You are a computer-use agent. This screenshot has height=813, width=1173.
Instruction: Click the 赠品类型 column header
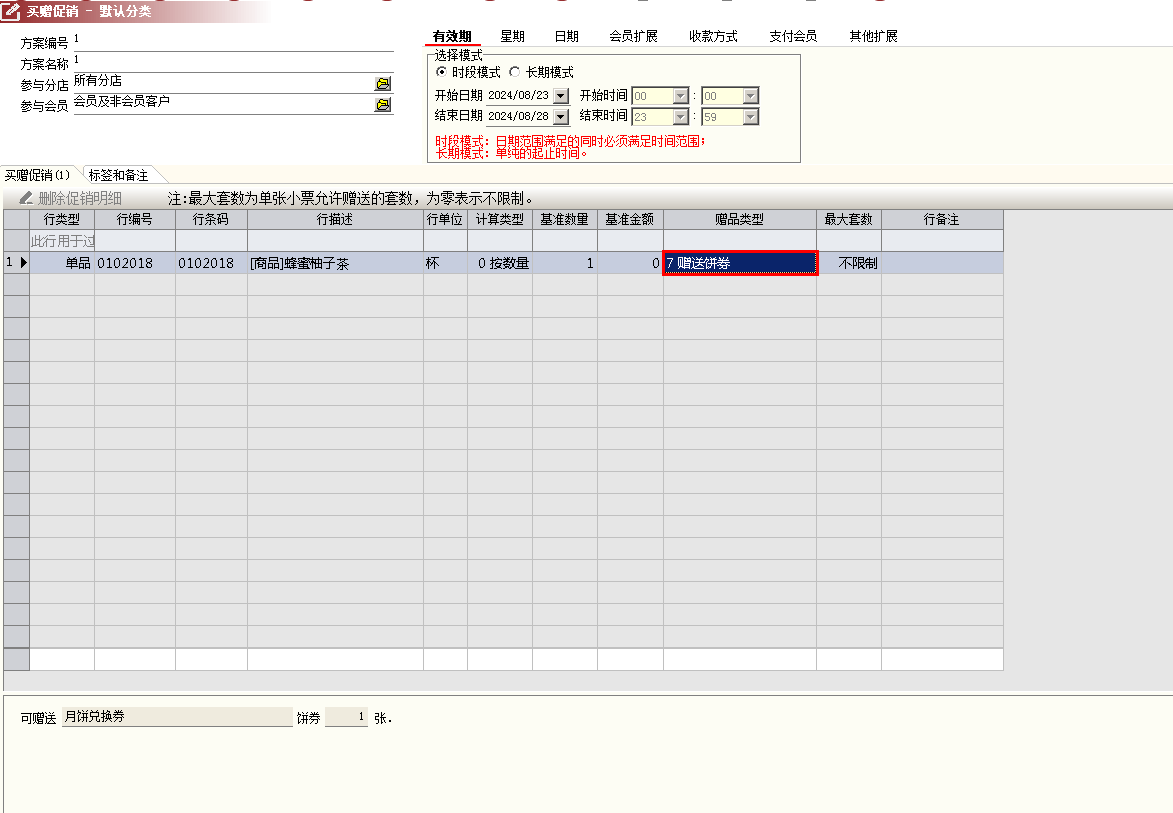pos(740,219)
